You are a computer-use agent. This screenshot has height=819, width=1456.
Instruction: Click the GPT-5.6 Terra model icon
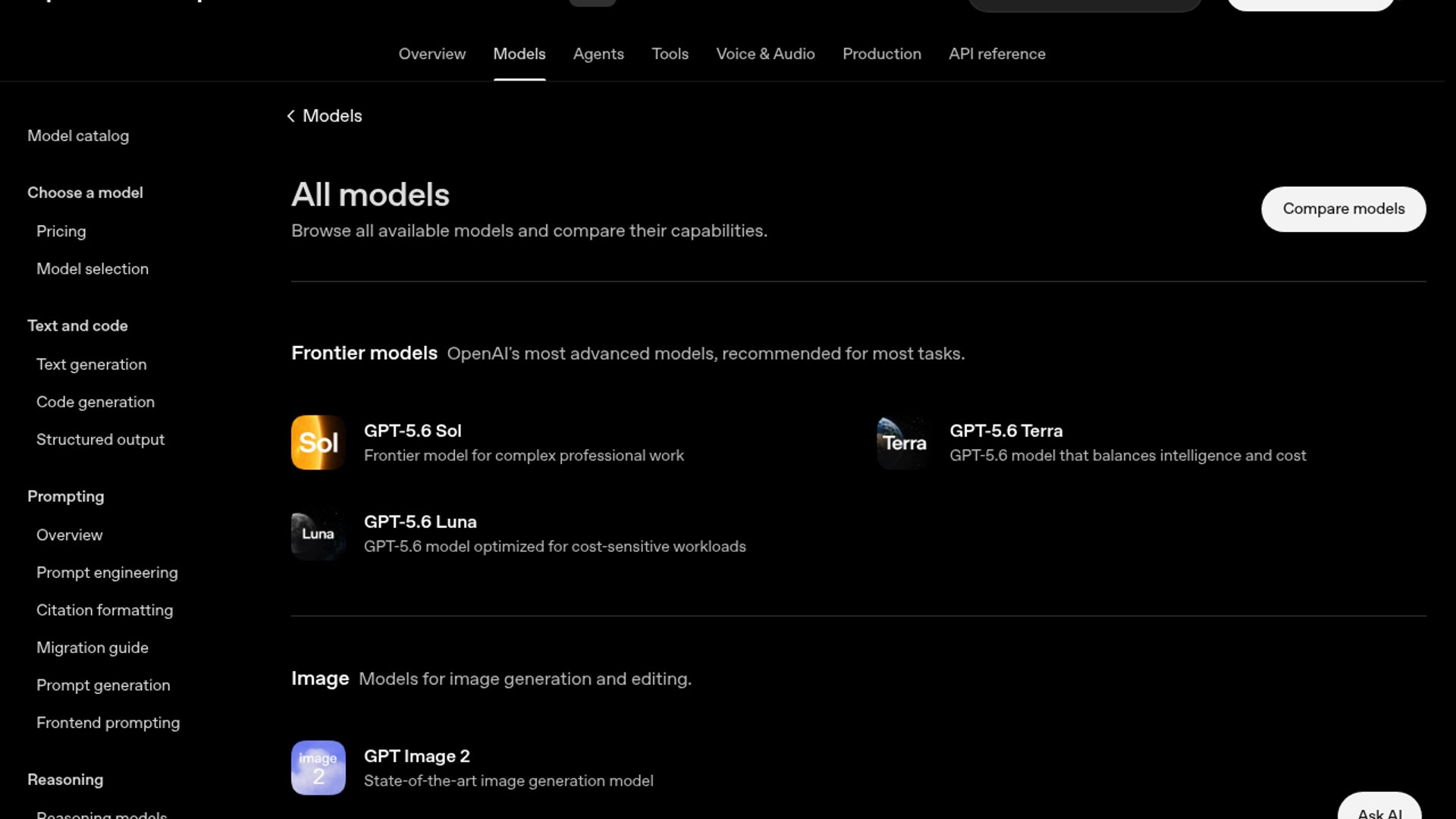click(904, 442)
